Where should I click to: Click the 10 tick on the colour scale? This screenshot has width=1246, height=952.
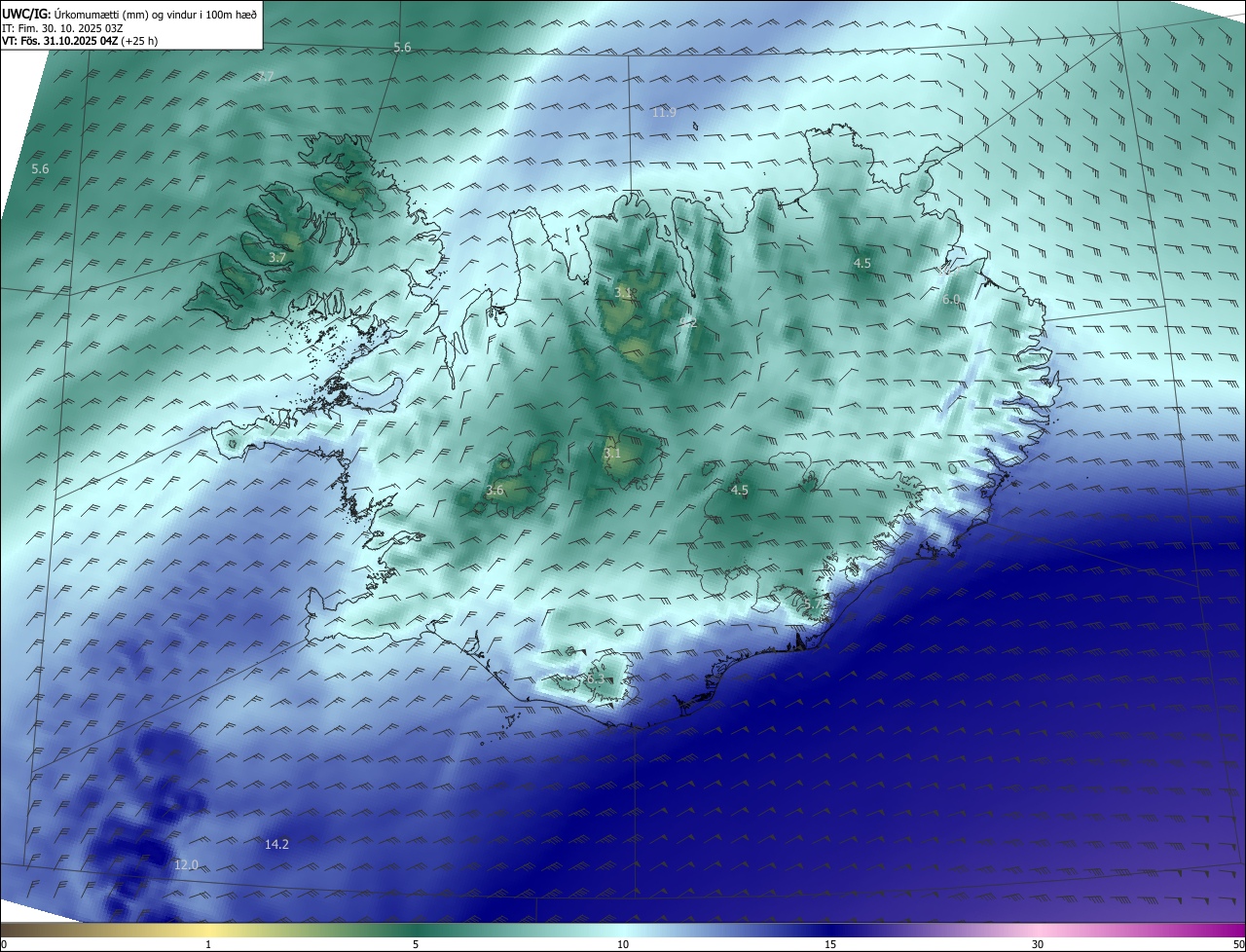pyautogui.click(x=623, y=944)
